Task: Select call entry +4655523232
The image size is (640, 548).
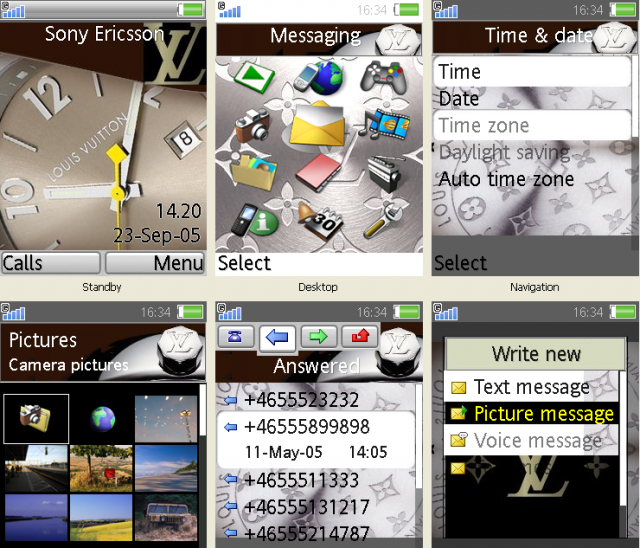Action: click(x=315, y=399)
